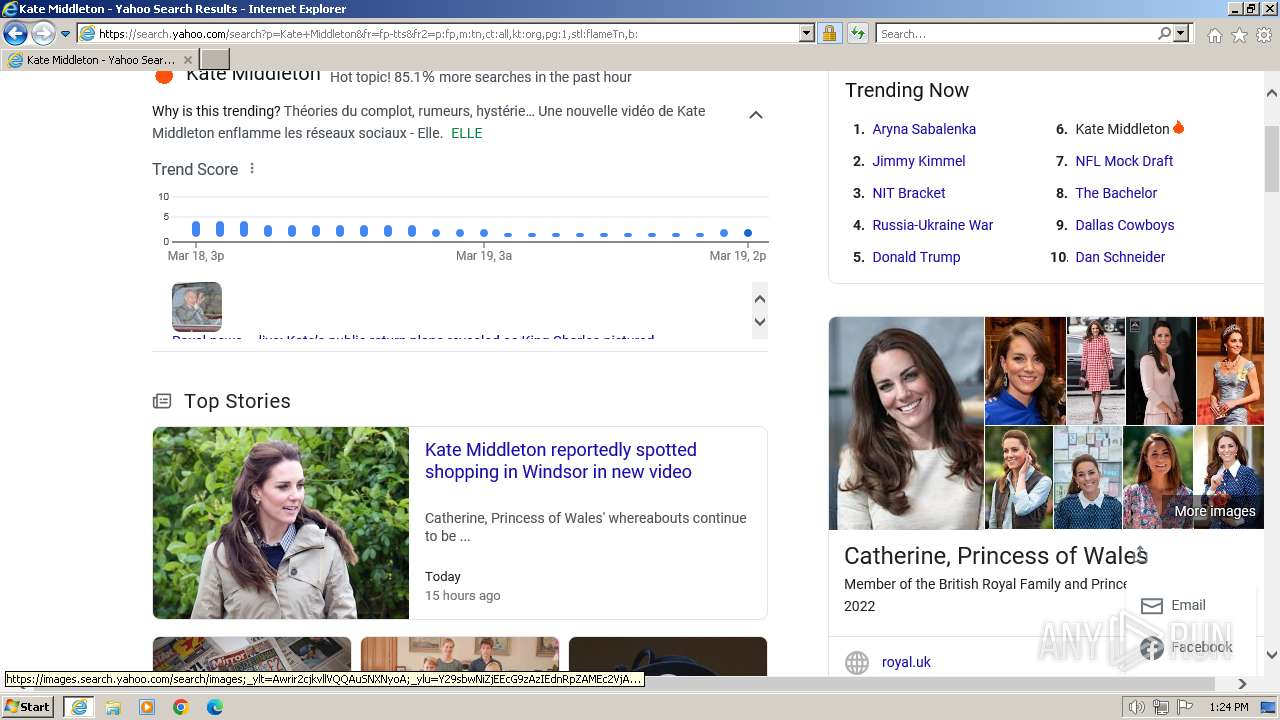Screen dimensions: 1280x720
Task: Open the red checkered dress photo thumbnail
Action: (1096, 370)
